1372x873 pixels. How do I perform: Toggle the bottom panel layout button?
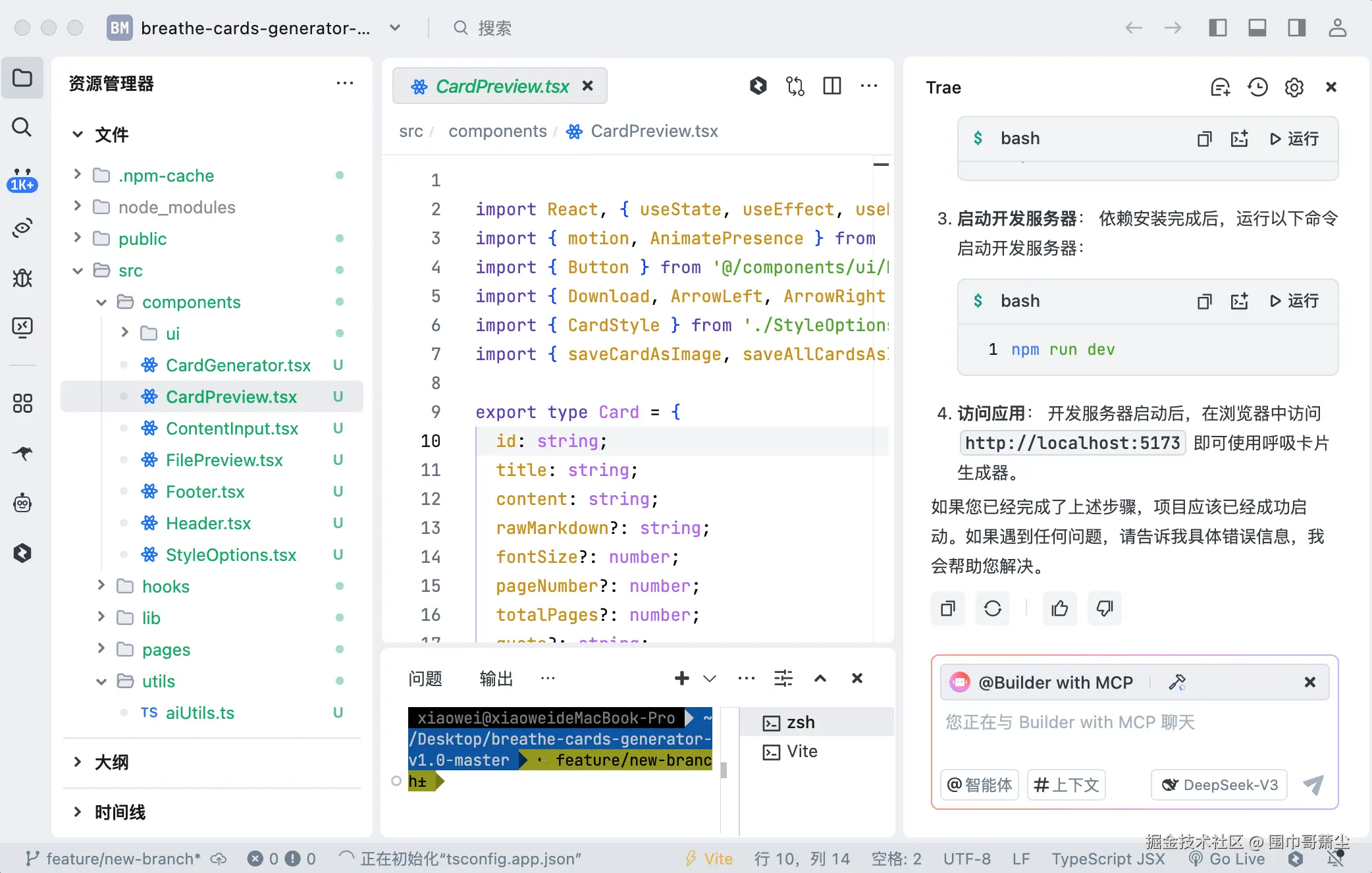pyautogui.click(x=1257, y=28)
